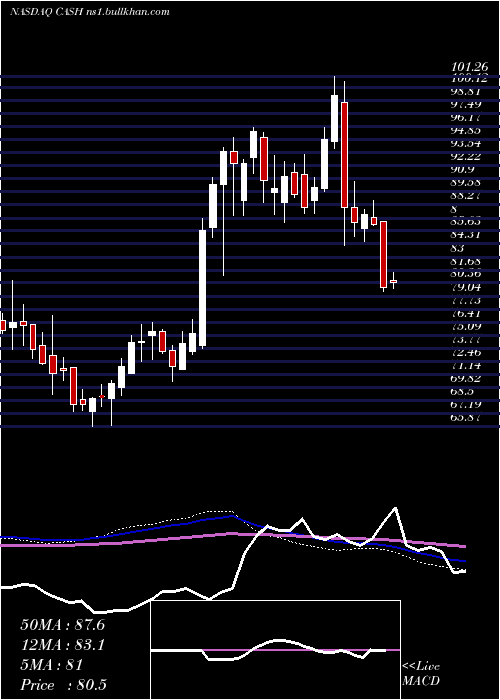Image resolution: width=500 pixels, height=700 pixels.
Task: Click the 84.31 price axis label
Action: (467, 234)
